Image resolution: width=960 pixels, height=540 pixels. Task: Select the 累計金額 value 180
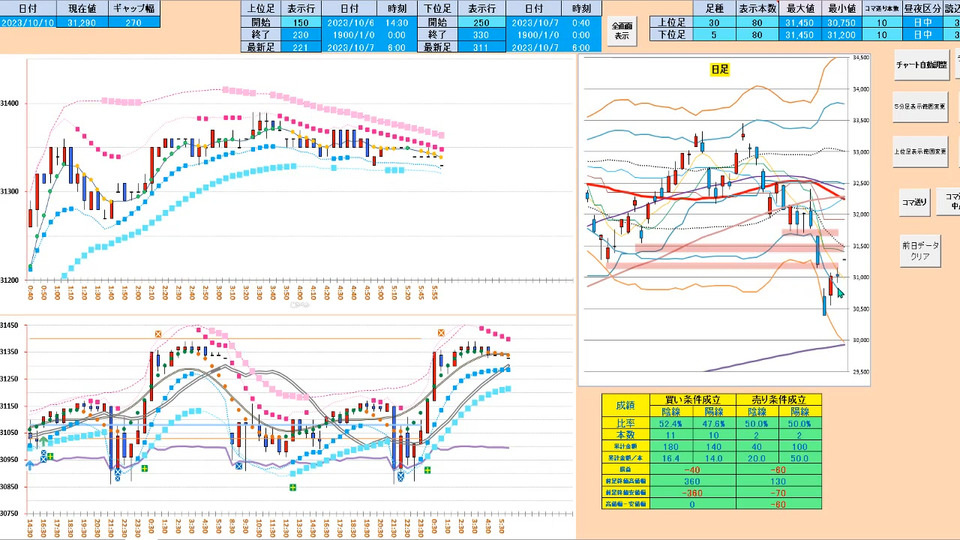coord(671,446)
